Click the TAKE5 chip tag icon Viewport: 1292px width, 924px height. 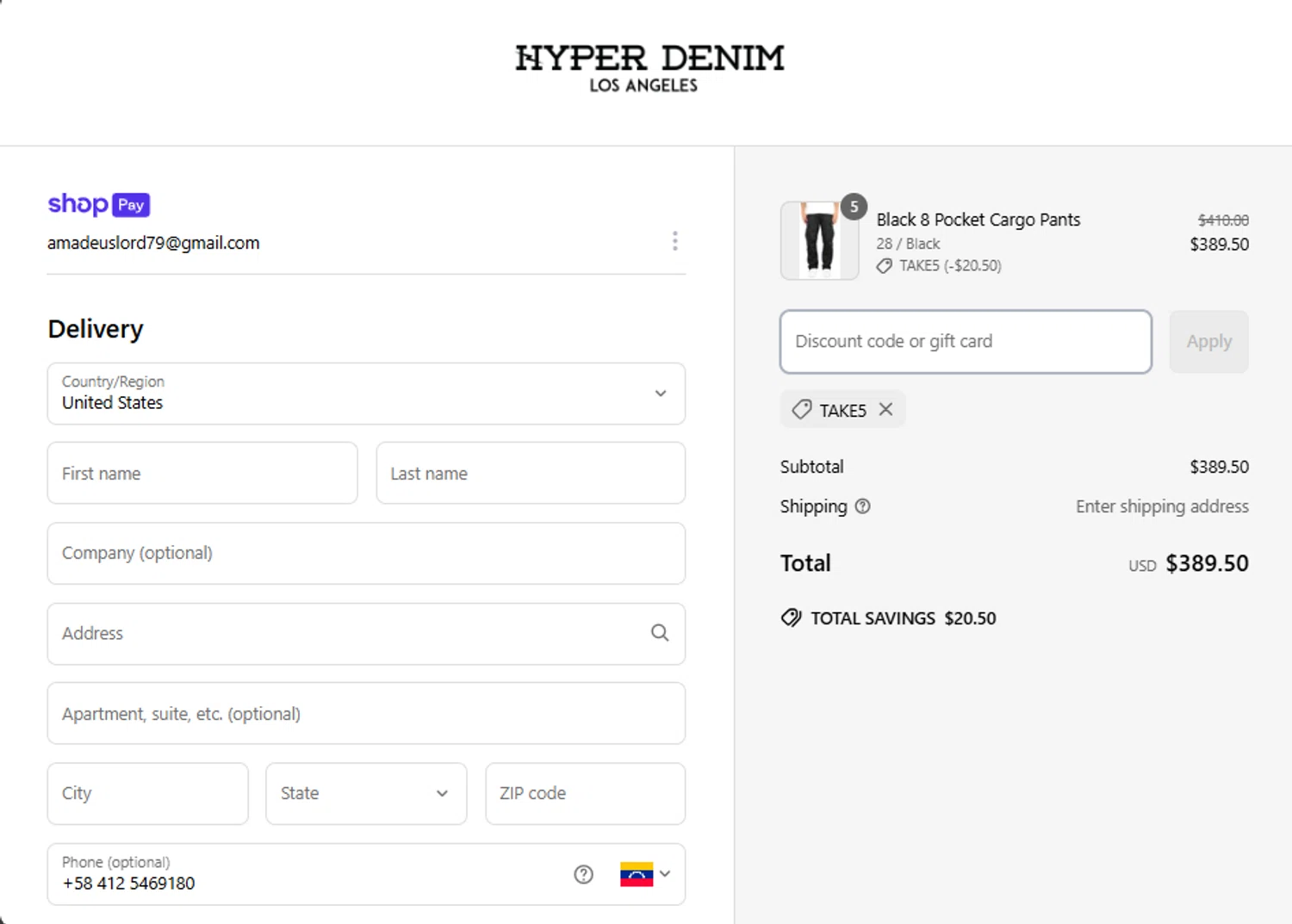point(801,409)
